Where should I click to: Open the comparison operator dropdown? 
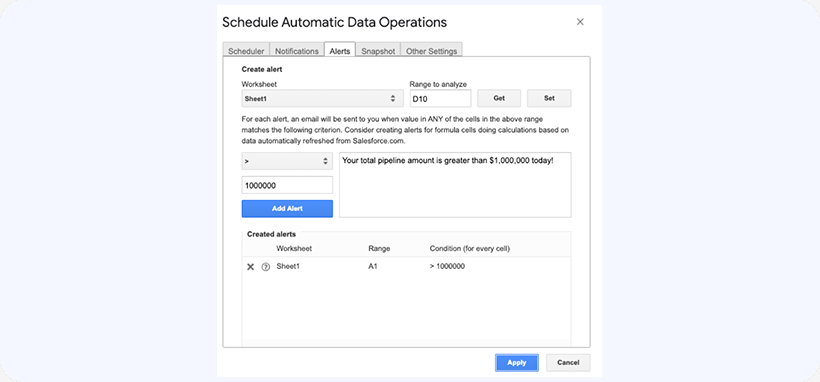pos(287,161)
